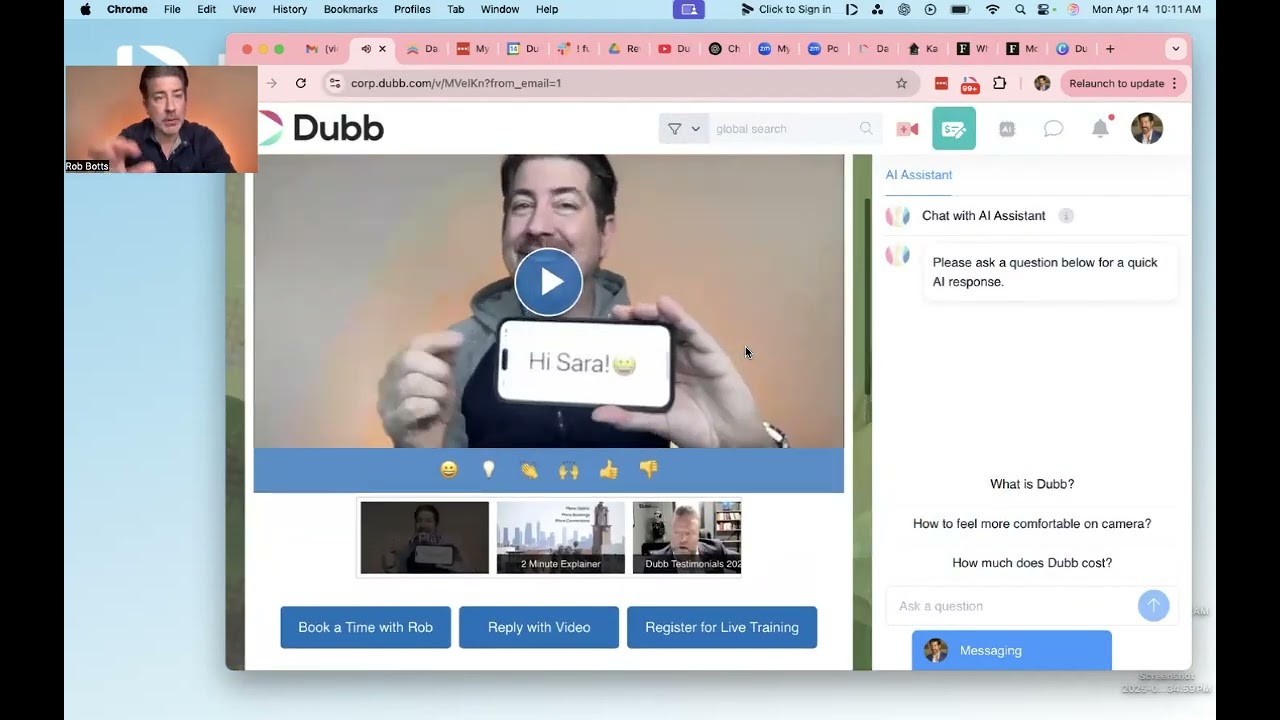Open the Messaging panel

[x=1011, y=650]
